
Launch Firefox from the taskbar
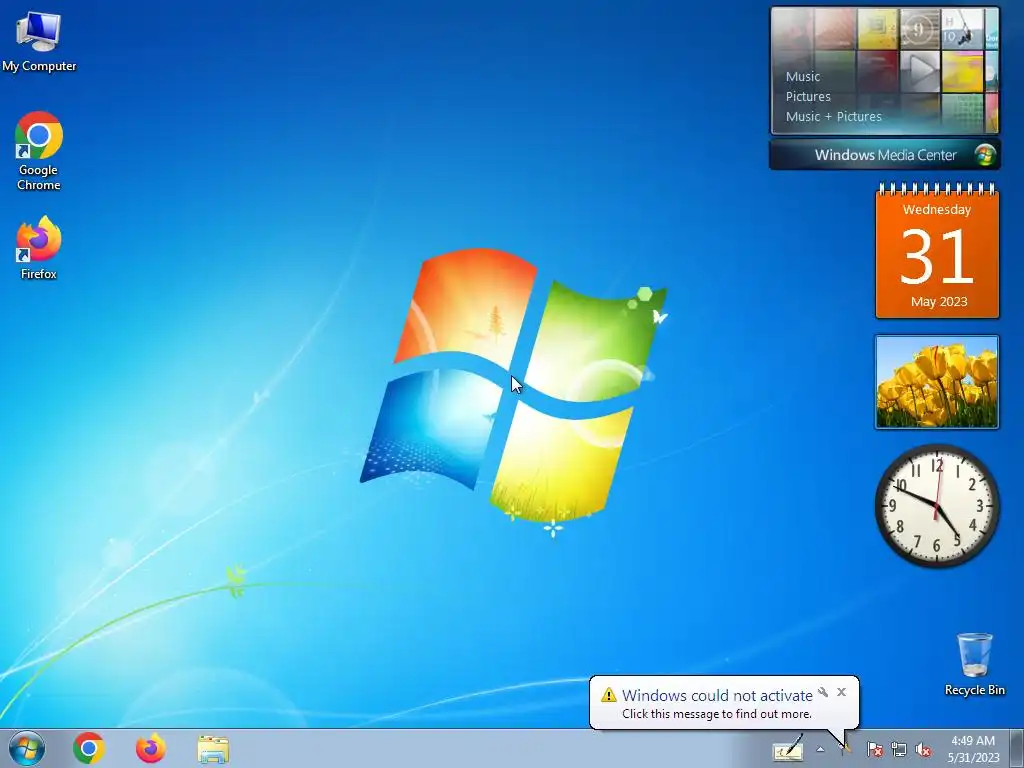point(151,748)
